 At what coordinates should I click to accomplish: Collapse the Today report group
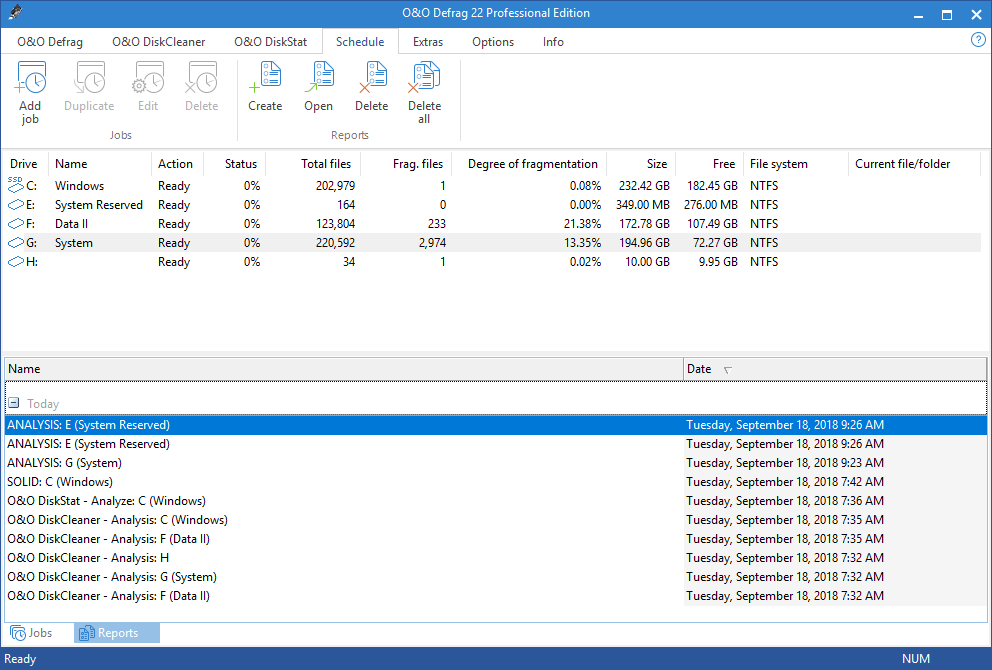click(x=14, y=403)
